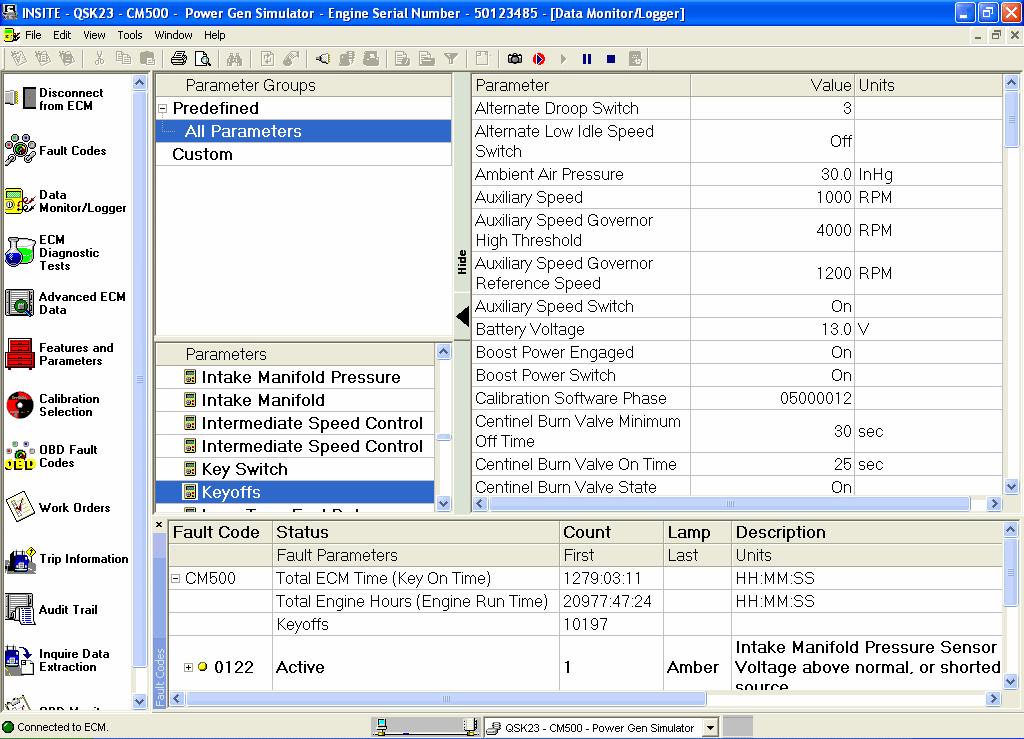Open ECM Diagnostic Tests in the sidebar
The height and width of the screenshot is (739, 1024).
(x=52, y=252)
